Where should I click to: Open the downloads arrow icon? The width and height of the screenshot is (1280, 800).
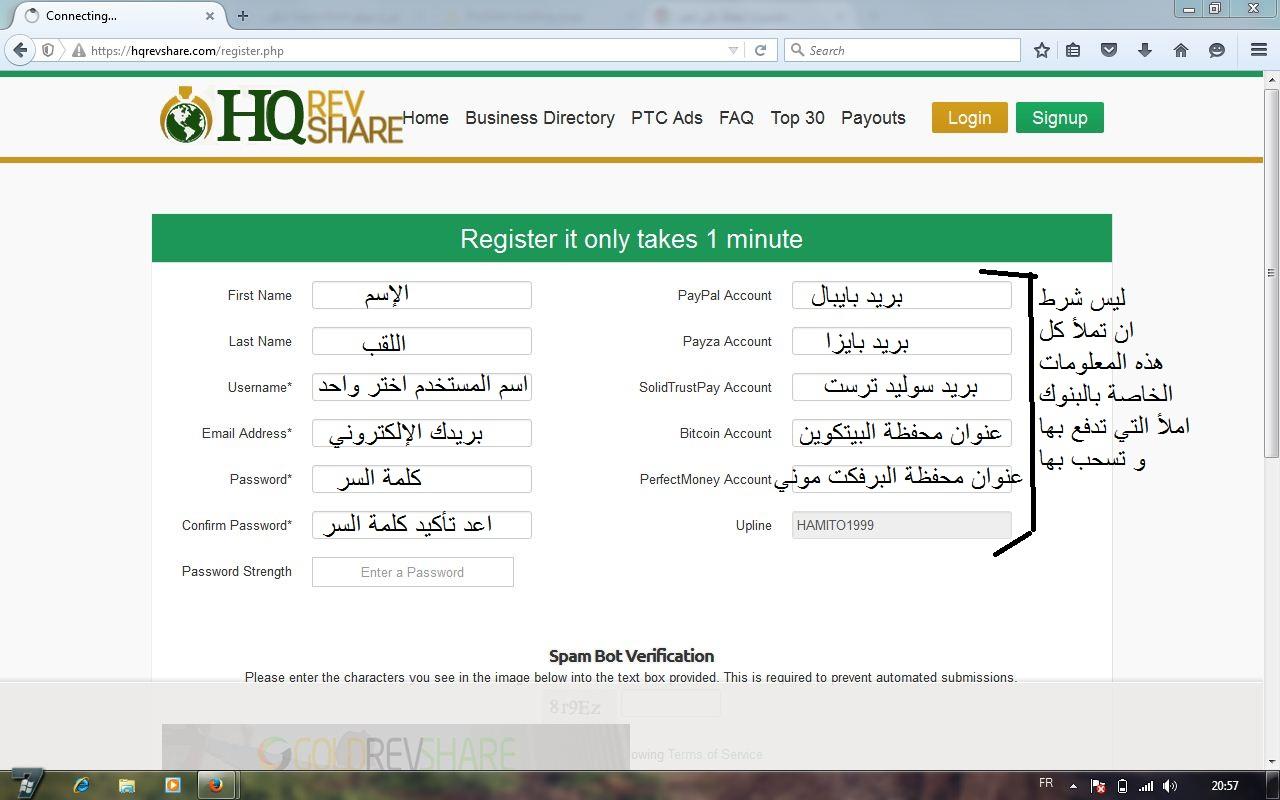click(1145, 50)
